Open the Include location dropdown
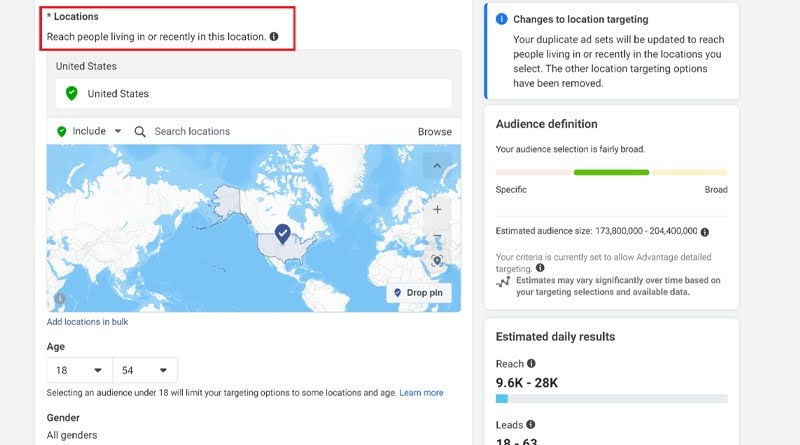 coord(89,131)
